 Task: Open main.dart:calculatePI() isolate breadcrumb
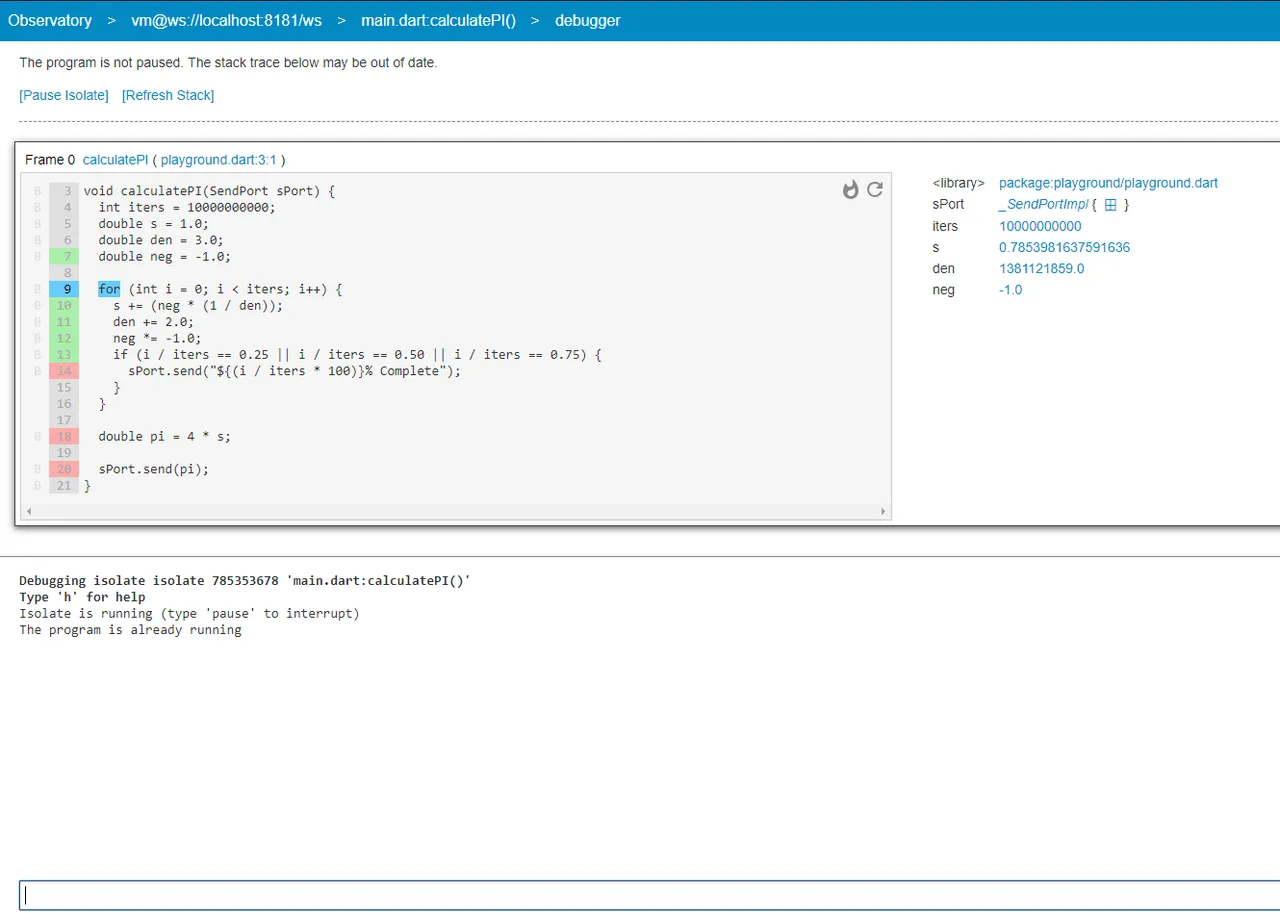(x=439, y=20)
